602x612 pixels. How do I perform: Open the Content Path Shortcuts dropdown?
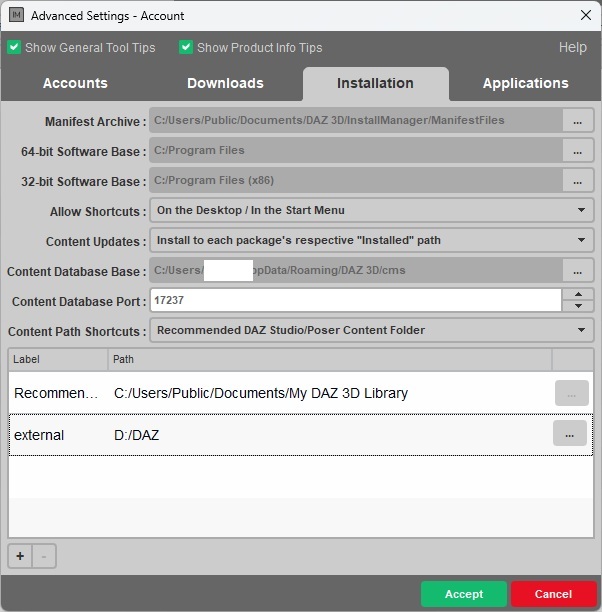pyautogui.click(x=372, y=330)
